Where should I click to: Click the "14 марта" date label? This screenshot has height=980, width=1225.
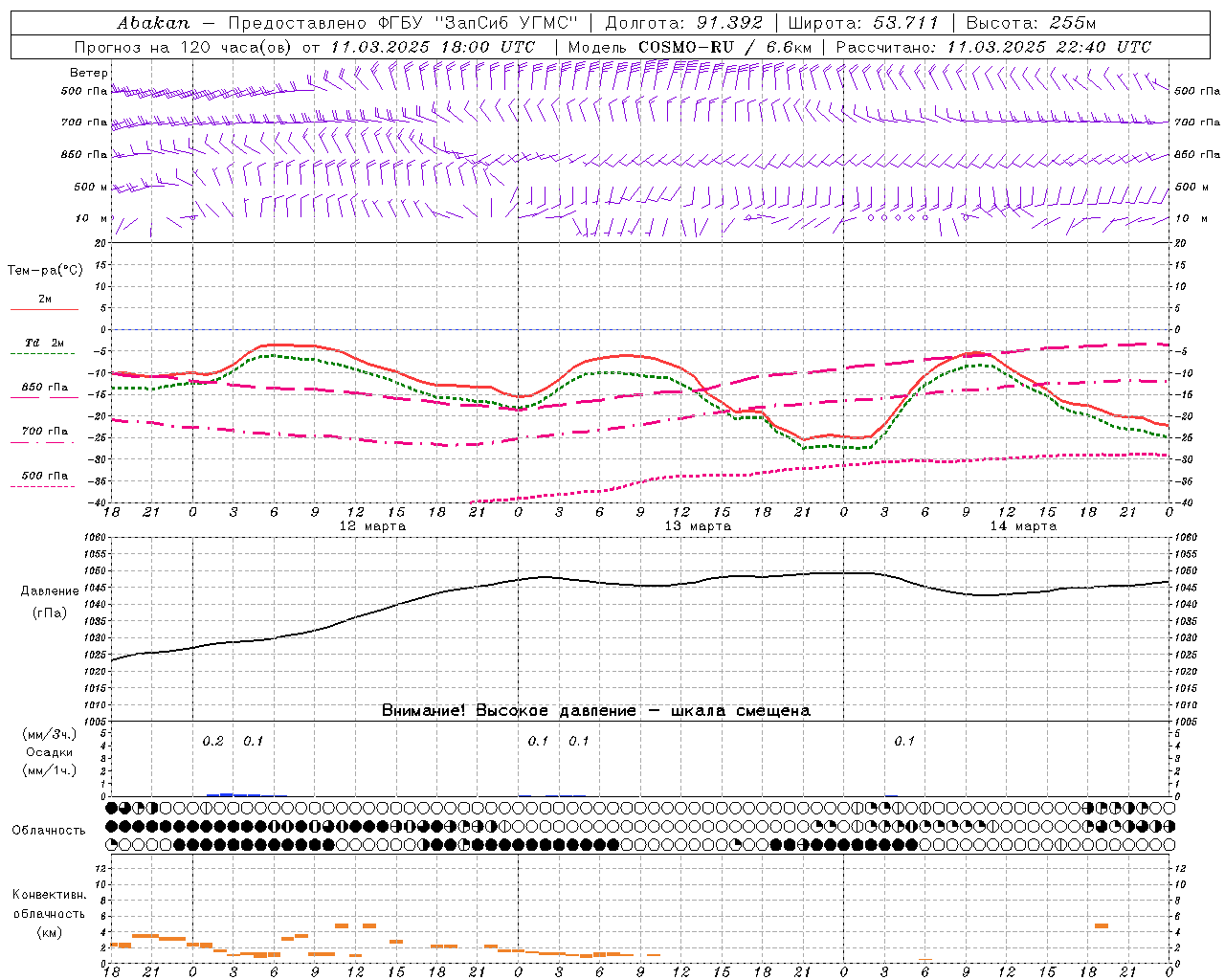[1023, 526]
